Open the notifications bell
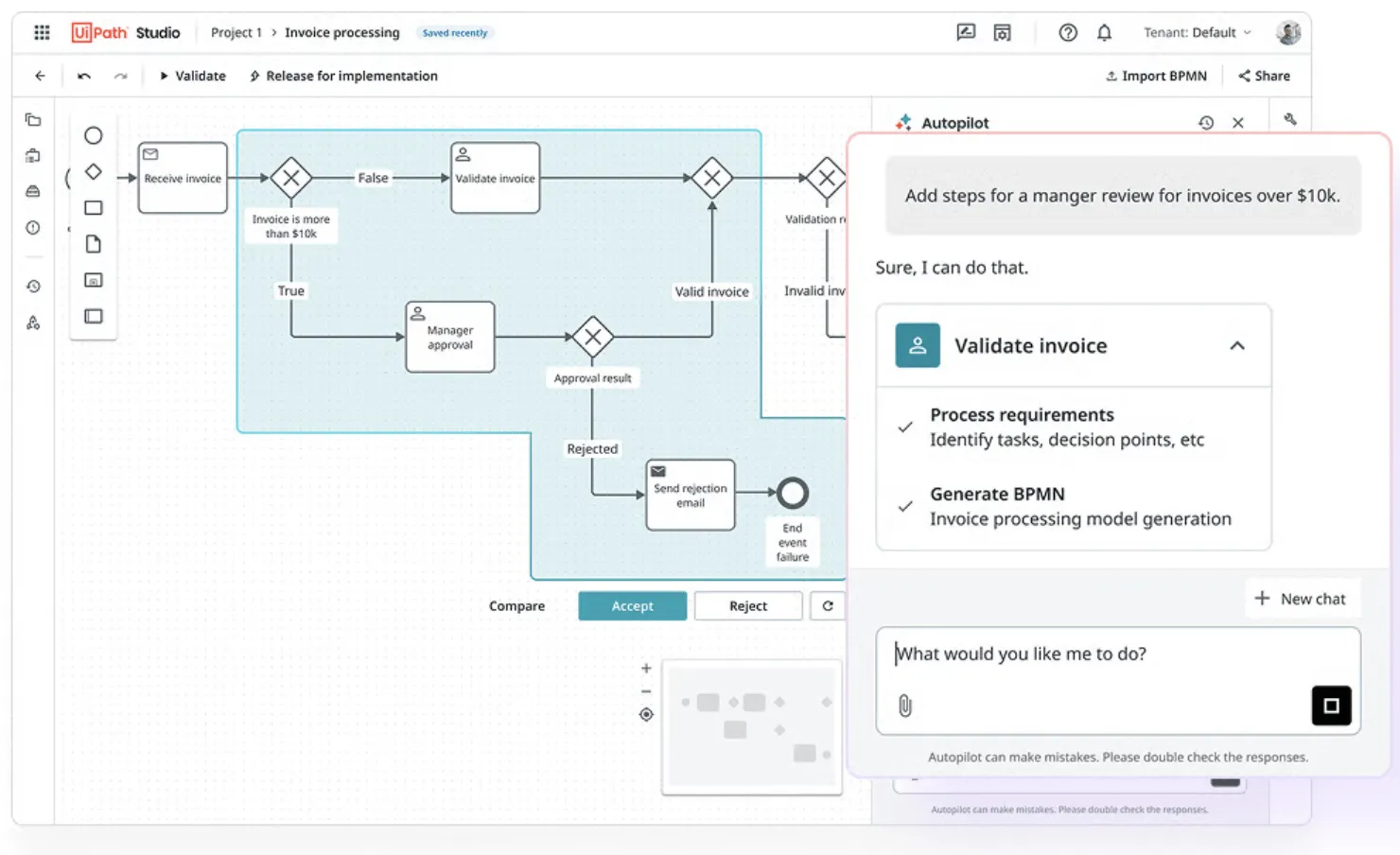The height and width of the screenshot is (855, 1400). tap(1104, 32)
